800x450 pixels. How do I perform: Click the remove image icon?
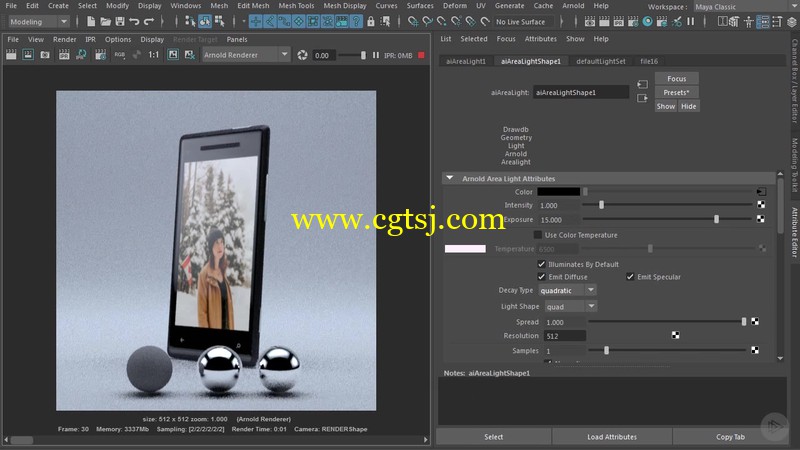(x=190, y=55)
